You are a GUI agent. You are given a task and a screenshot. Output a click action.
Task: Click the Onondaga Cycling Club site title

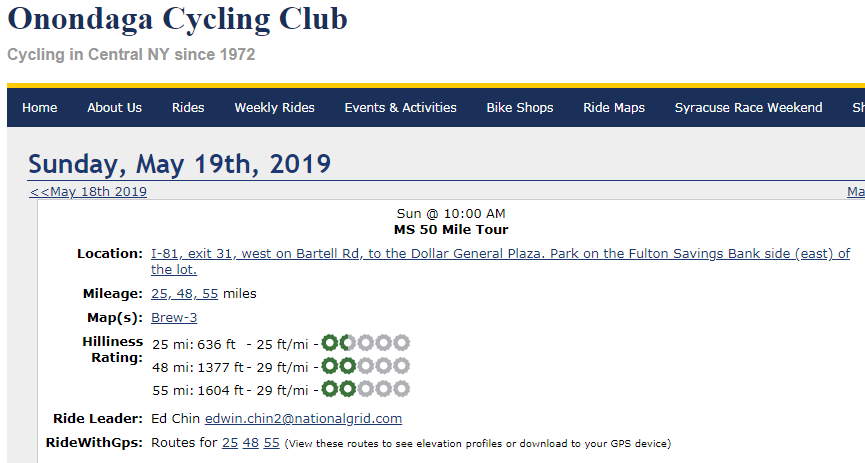[177, 19]
